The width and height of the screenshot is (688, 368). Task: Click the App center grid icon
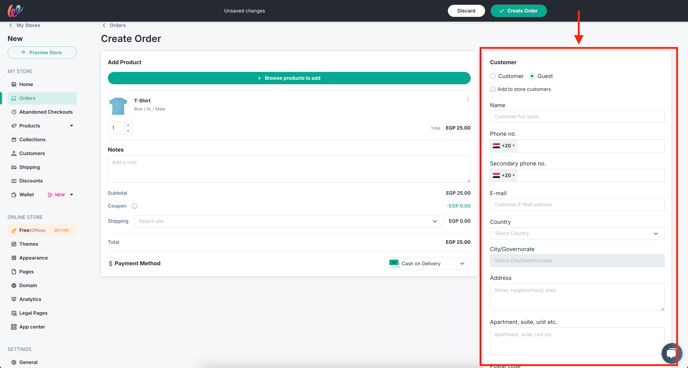14,327
